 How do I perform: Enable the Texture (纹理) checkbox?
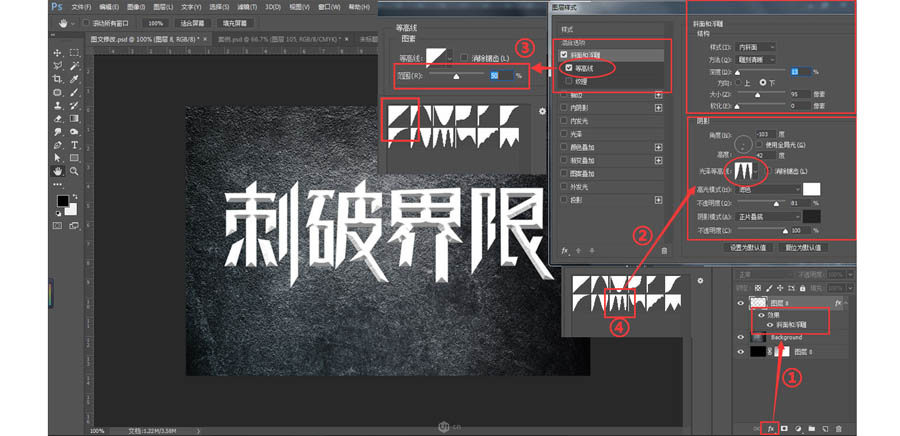569,81
